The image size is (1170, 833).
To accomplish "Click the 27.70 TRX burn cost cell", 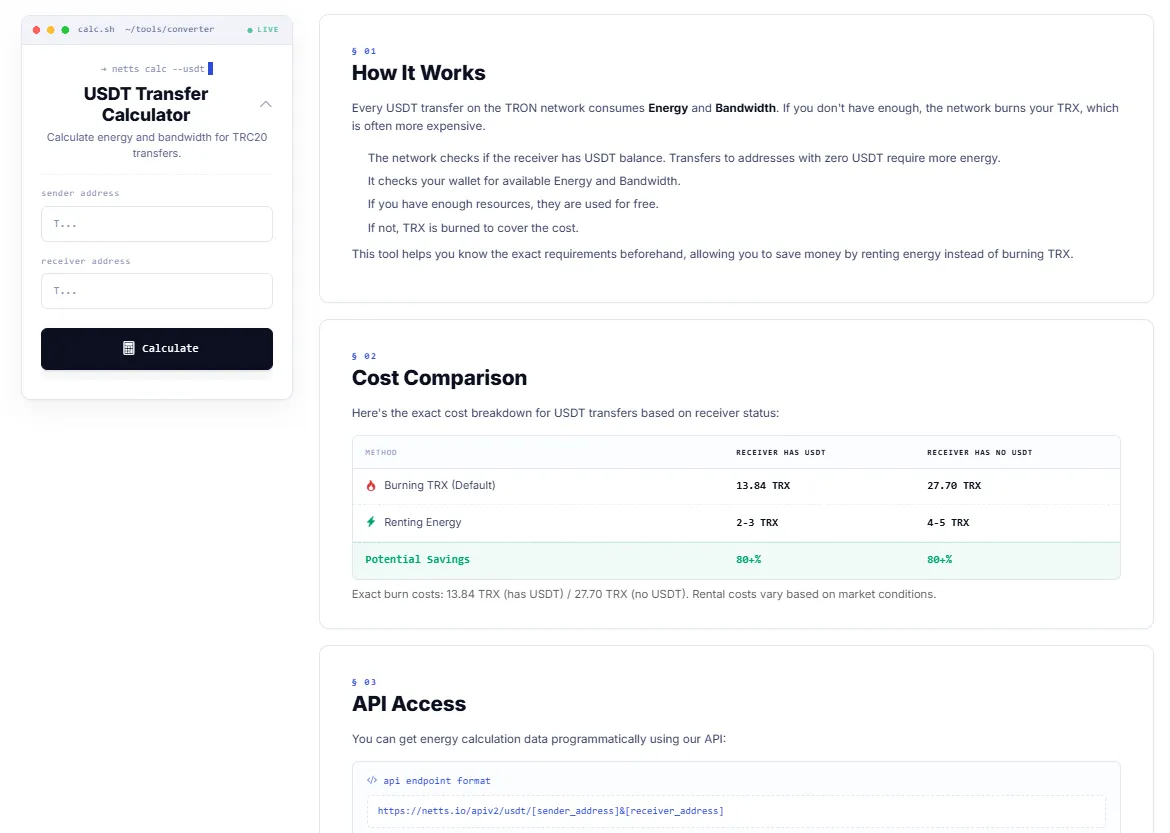I will point(954,485).
